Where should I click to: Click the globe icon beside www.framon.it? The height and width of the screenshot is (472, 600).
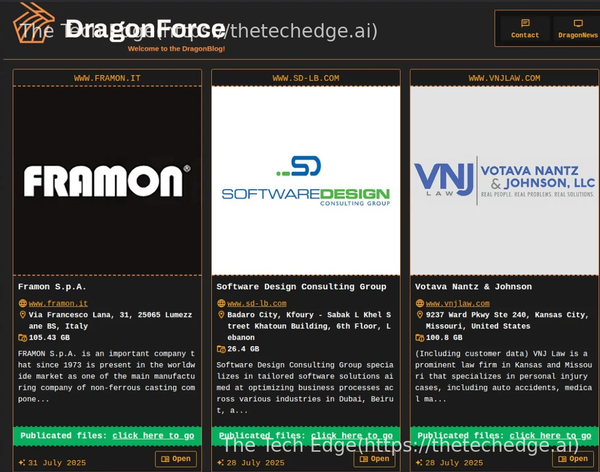pyautogui.click(x=23, y=303)
